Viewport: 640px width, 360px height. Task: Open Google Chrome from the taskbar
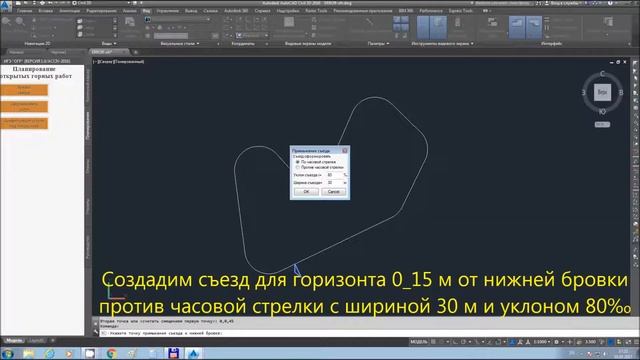(111, 353)
